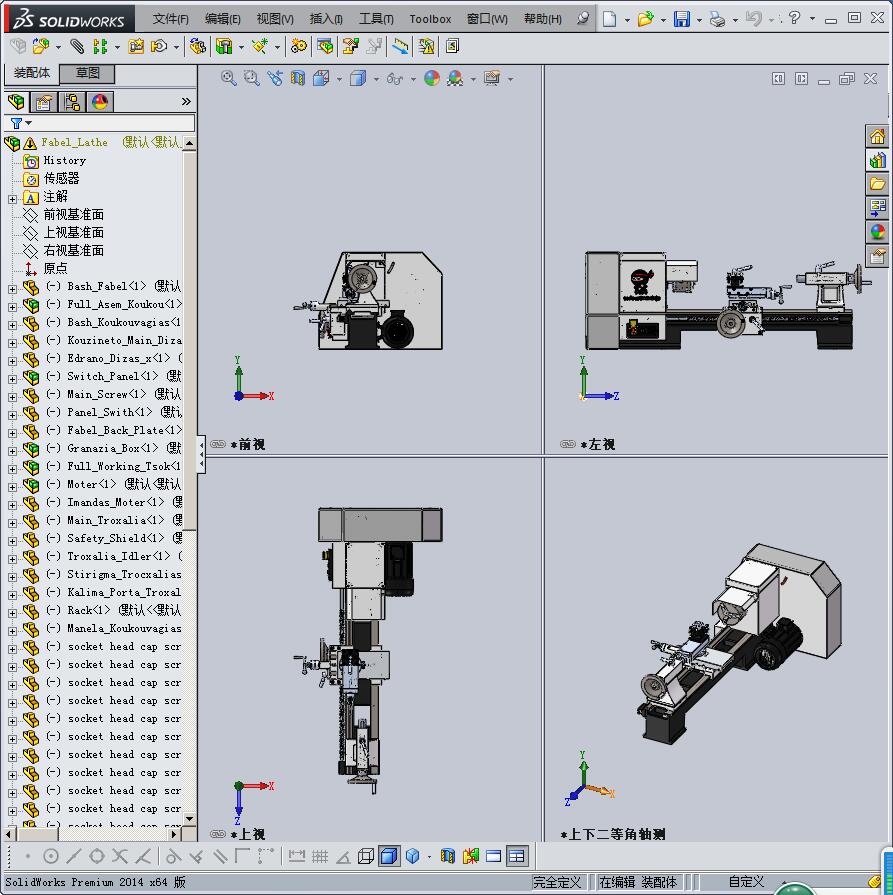Select the File Explorer folder icon in task pane
893x895 pixels.
point(877,184)
